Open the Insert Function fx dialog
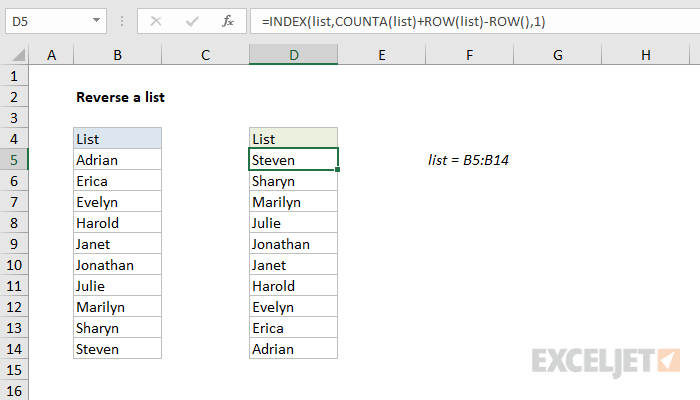Viewport: 700px width, 400px height. pyautogui.click(x=228, y=21)
